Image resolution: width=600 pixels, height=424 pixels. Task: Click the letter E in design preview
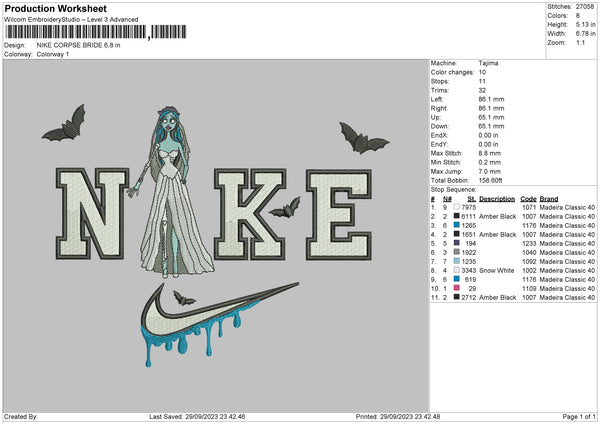(x=339, y=215)
